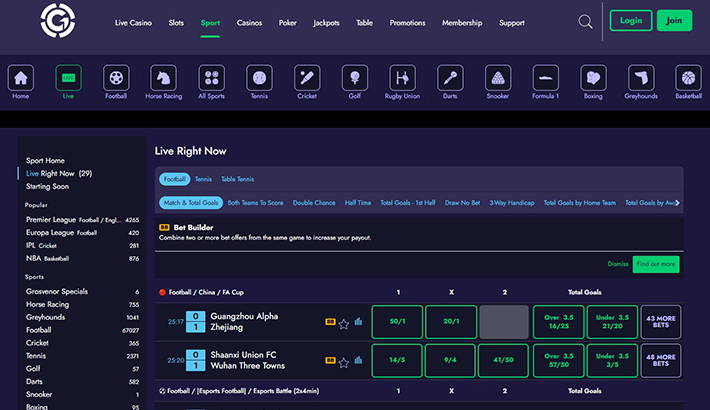Image resolution: width=710 pixels, height=410 pixels.
Task: Open Premier League in Popular list
Action: [82, 220]
